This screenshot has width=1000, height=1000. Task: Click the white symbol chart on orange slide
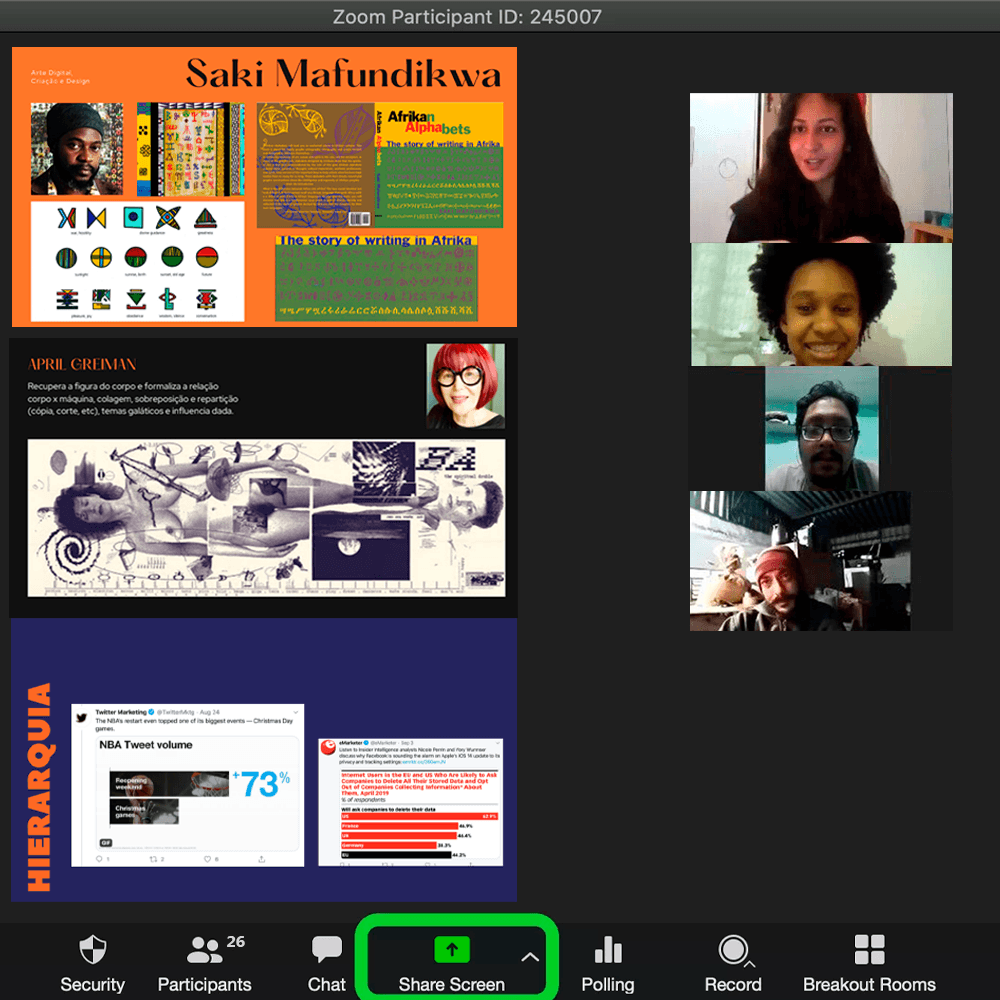137,261
